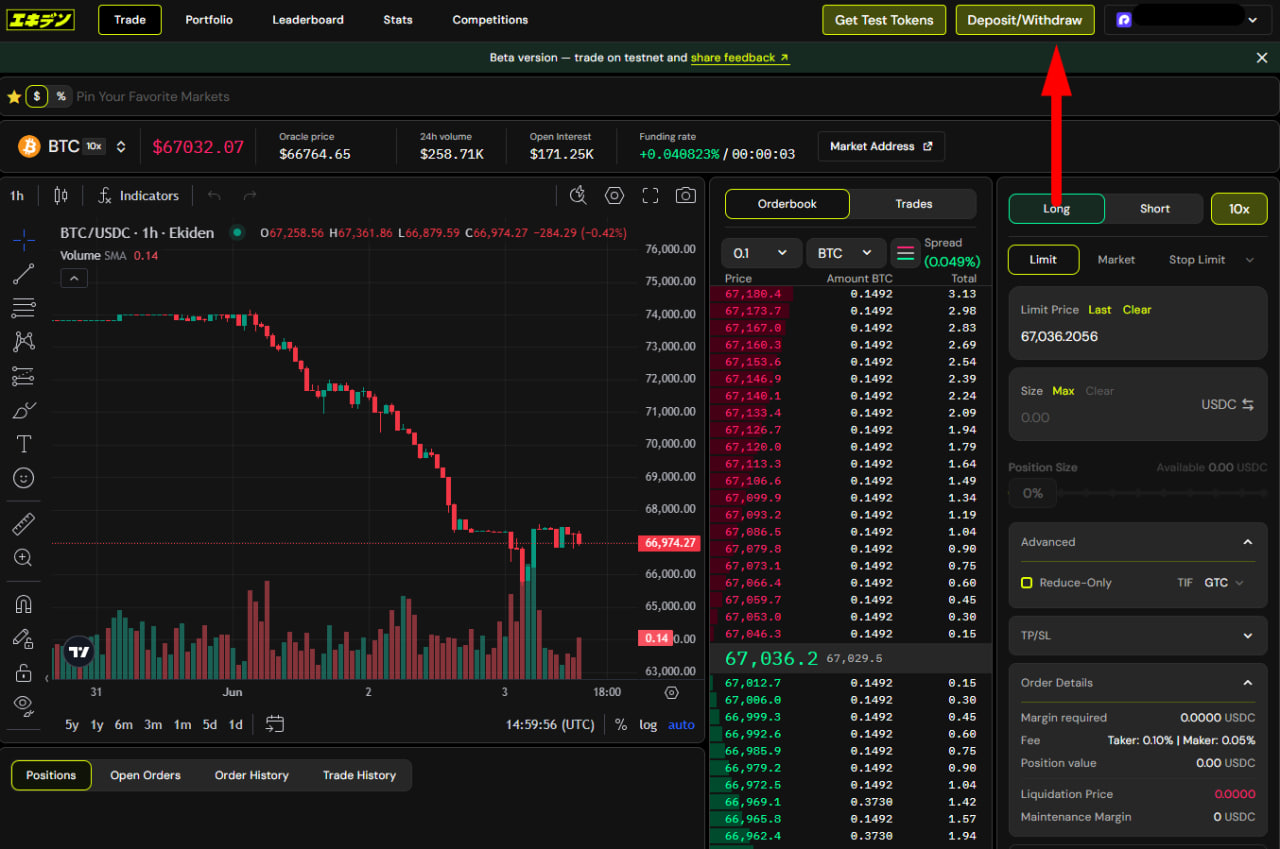Collapse the Advanced section
Viewport: 1280px width, 849px height.
click(1248, 542)
